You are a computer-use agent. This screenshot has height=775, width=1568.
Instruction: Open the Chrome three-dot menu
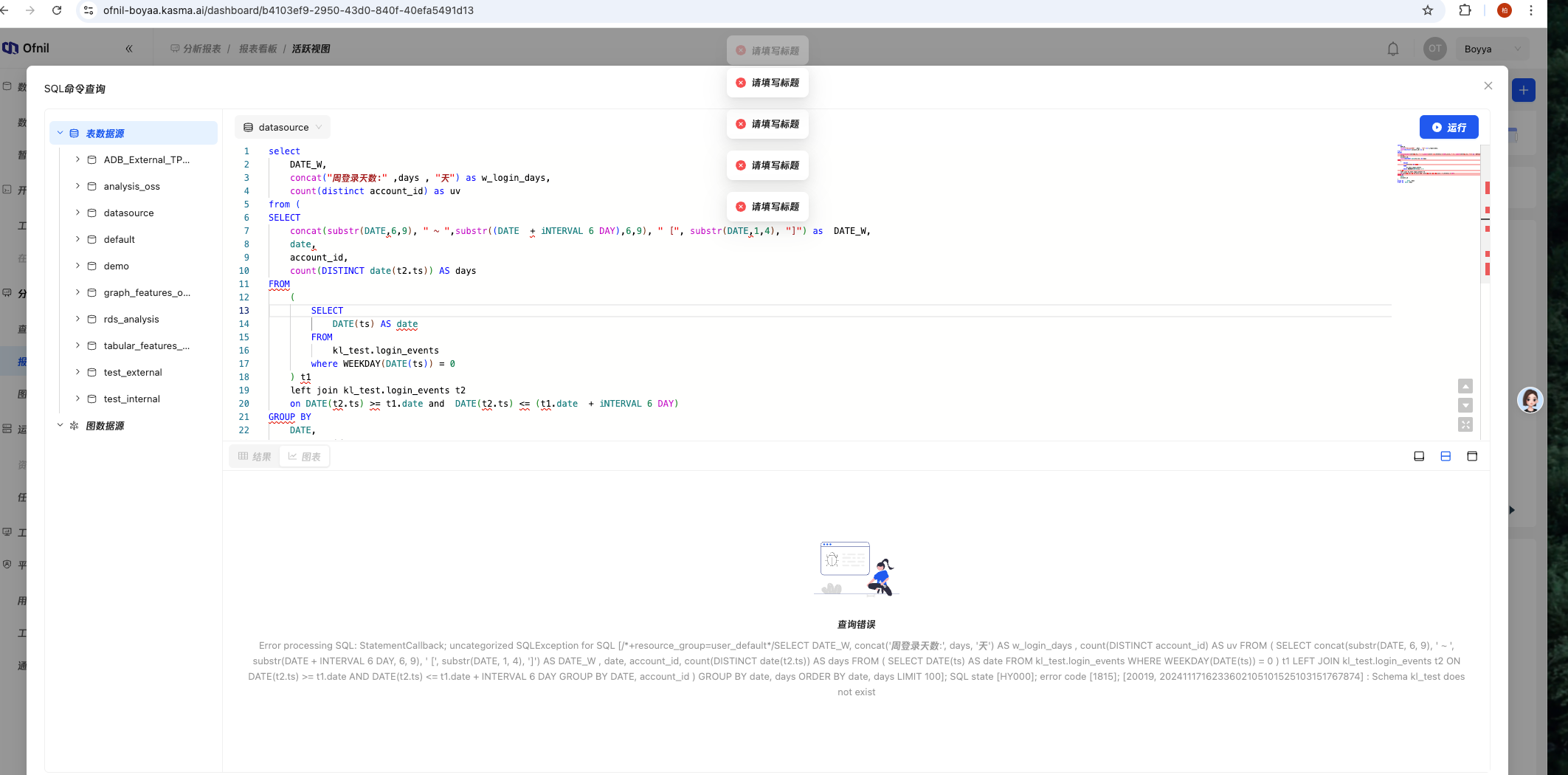click(1531, 10)
